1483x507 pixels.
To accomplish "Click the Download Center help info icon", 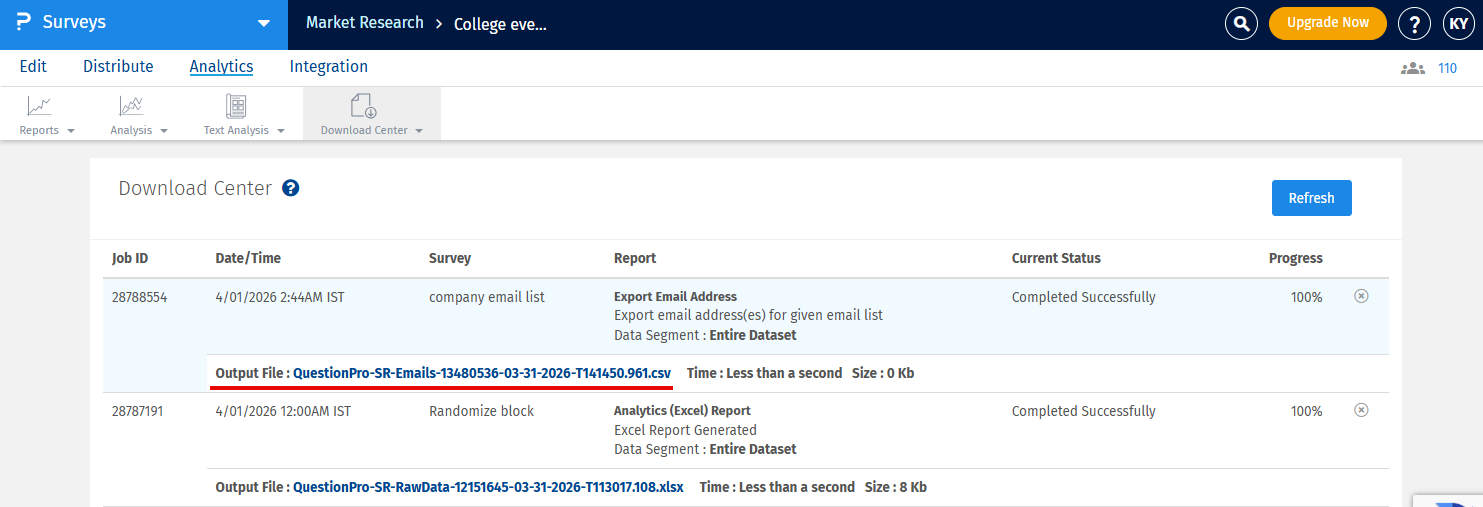I will pos(291,188).
